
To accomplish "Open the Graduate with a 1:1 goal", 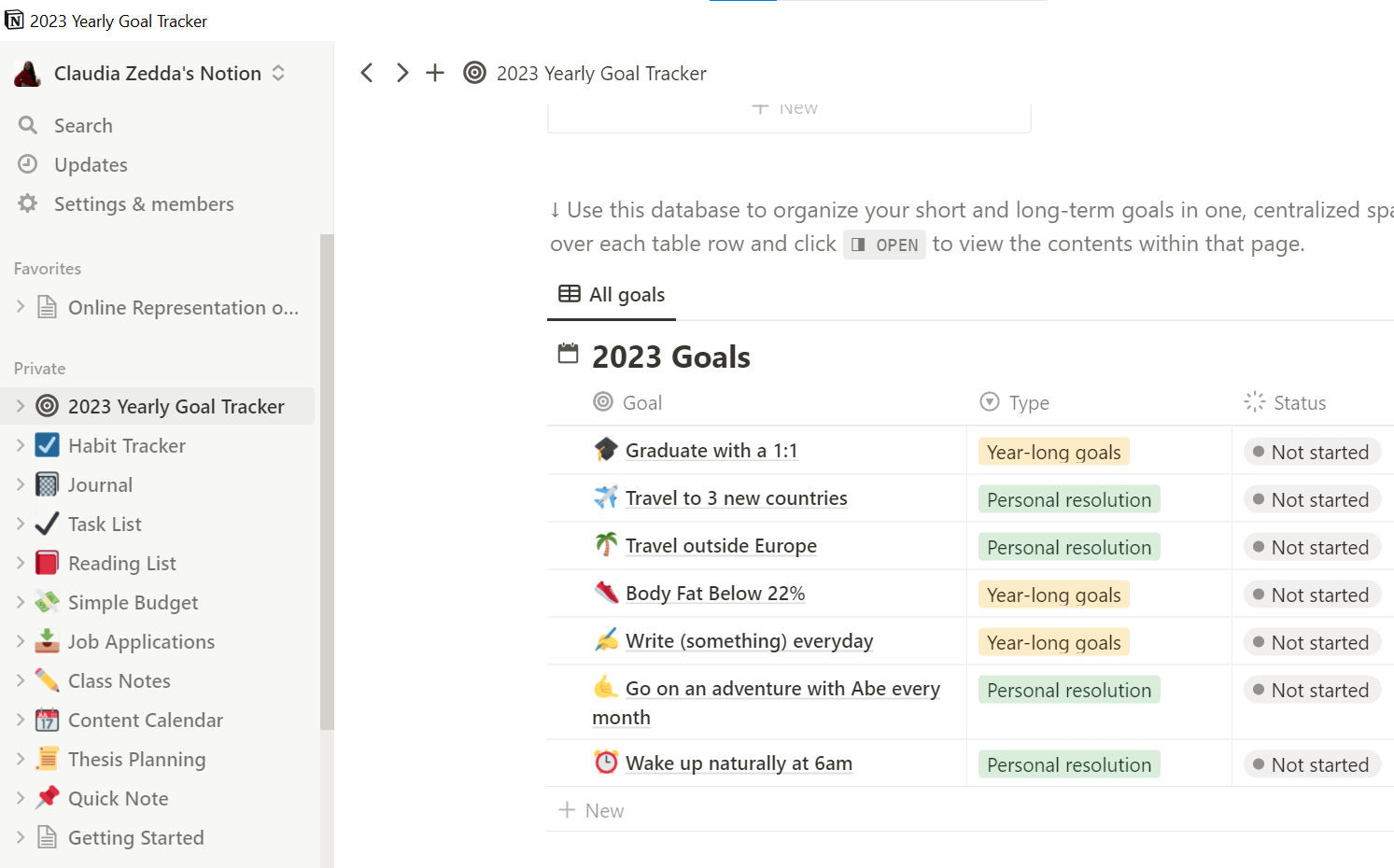I will (x=711, y=451).
